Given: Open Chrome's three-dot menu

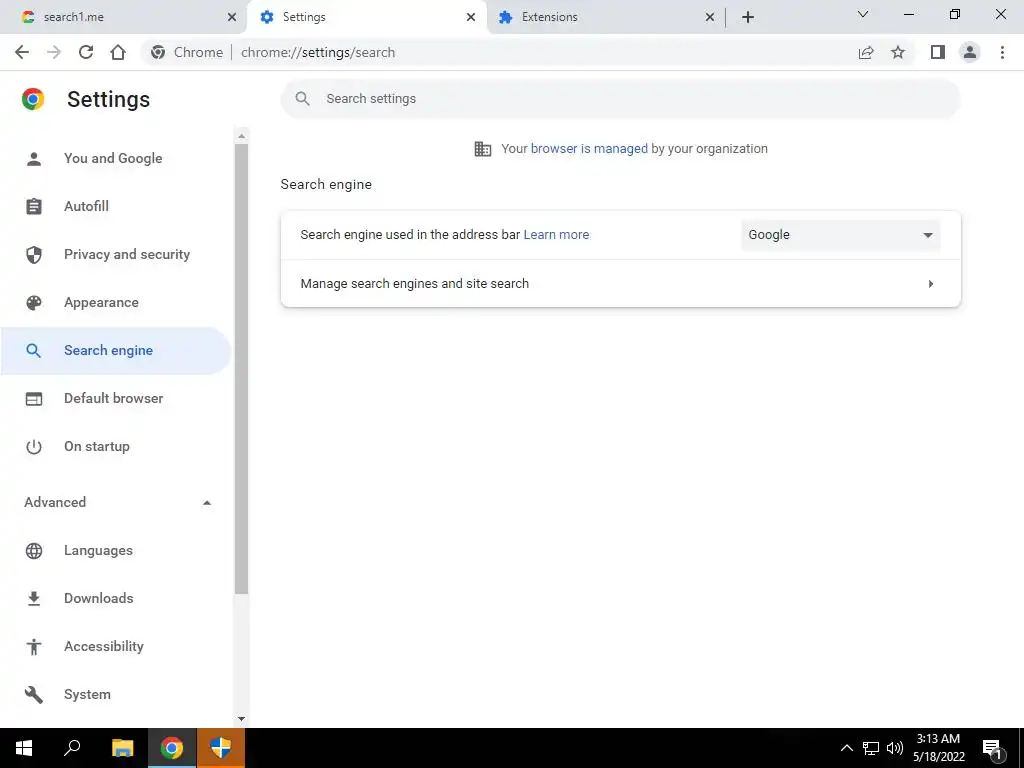Looking at the screenshot, I should click(x=1002, y=52).
